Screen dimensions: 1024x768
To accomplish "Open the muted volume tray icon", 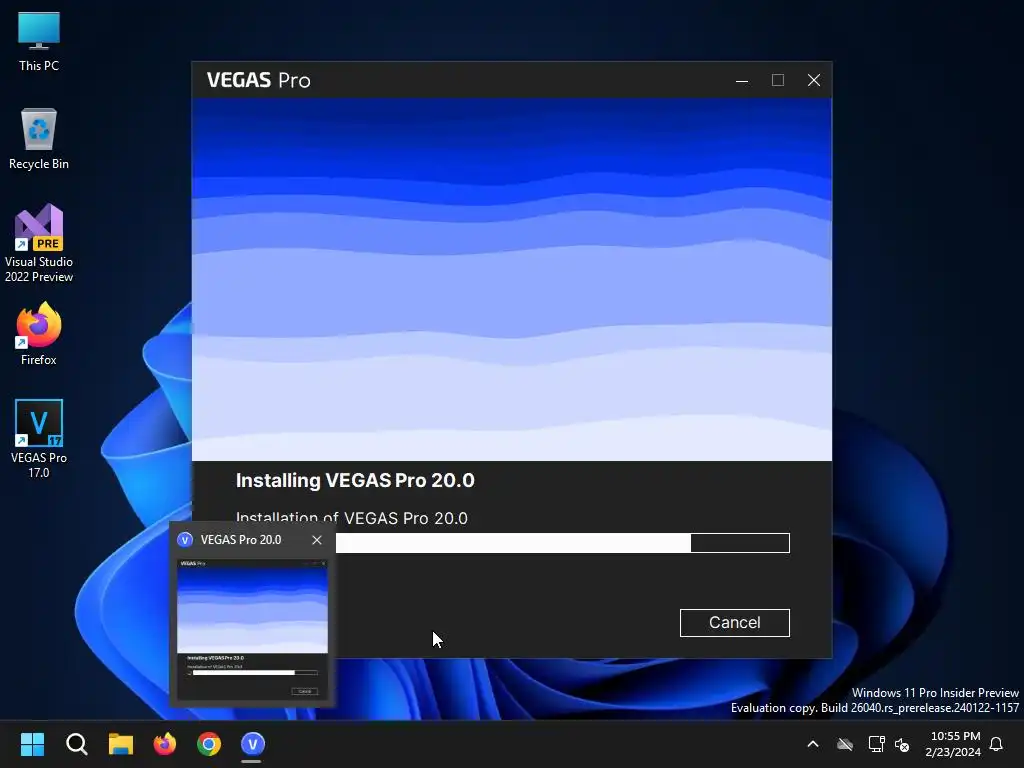I will [x=903, y=744].
